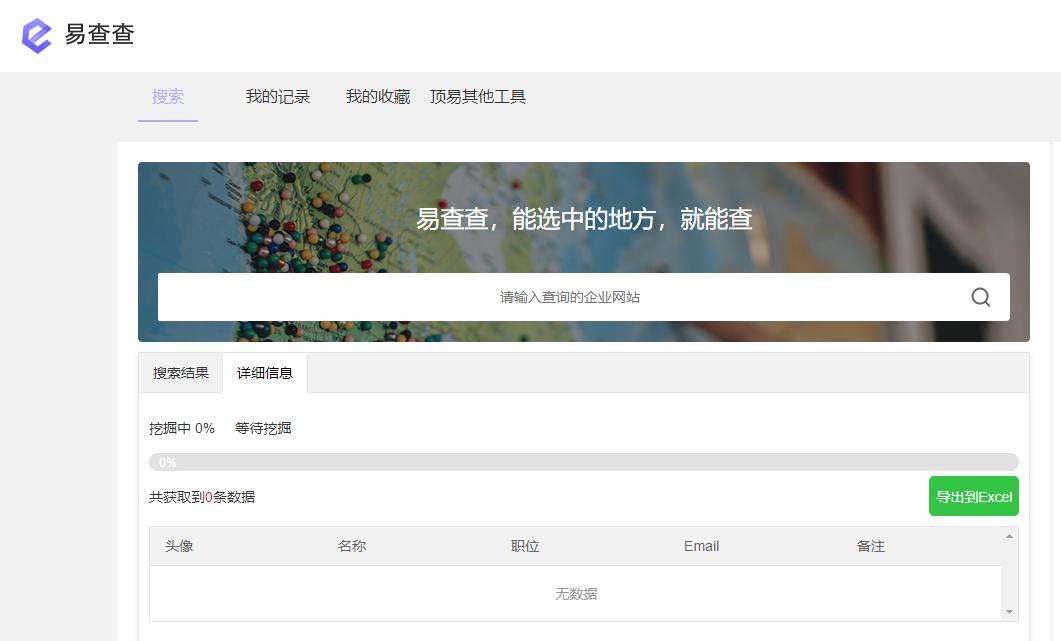Switch to the 搜索结果 tab
This screenshot has height=641, width=1061.
coord(180,372)
